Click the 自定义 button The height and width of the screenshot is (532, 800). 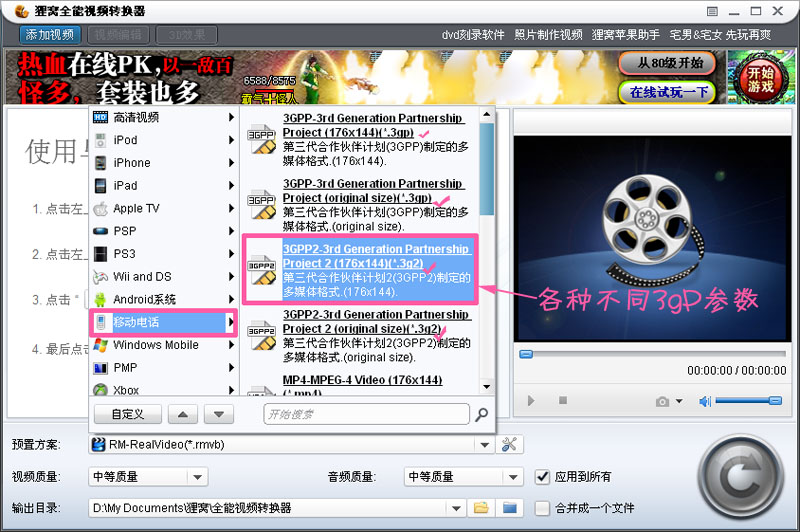[x=128, y=414]
